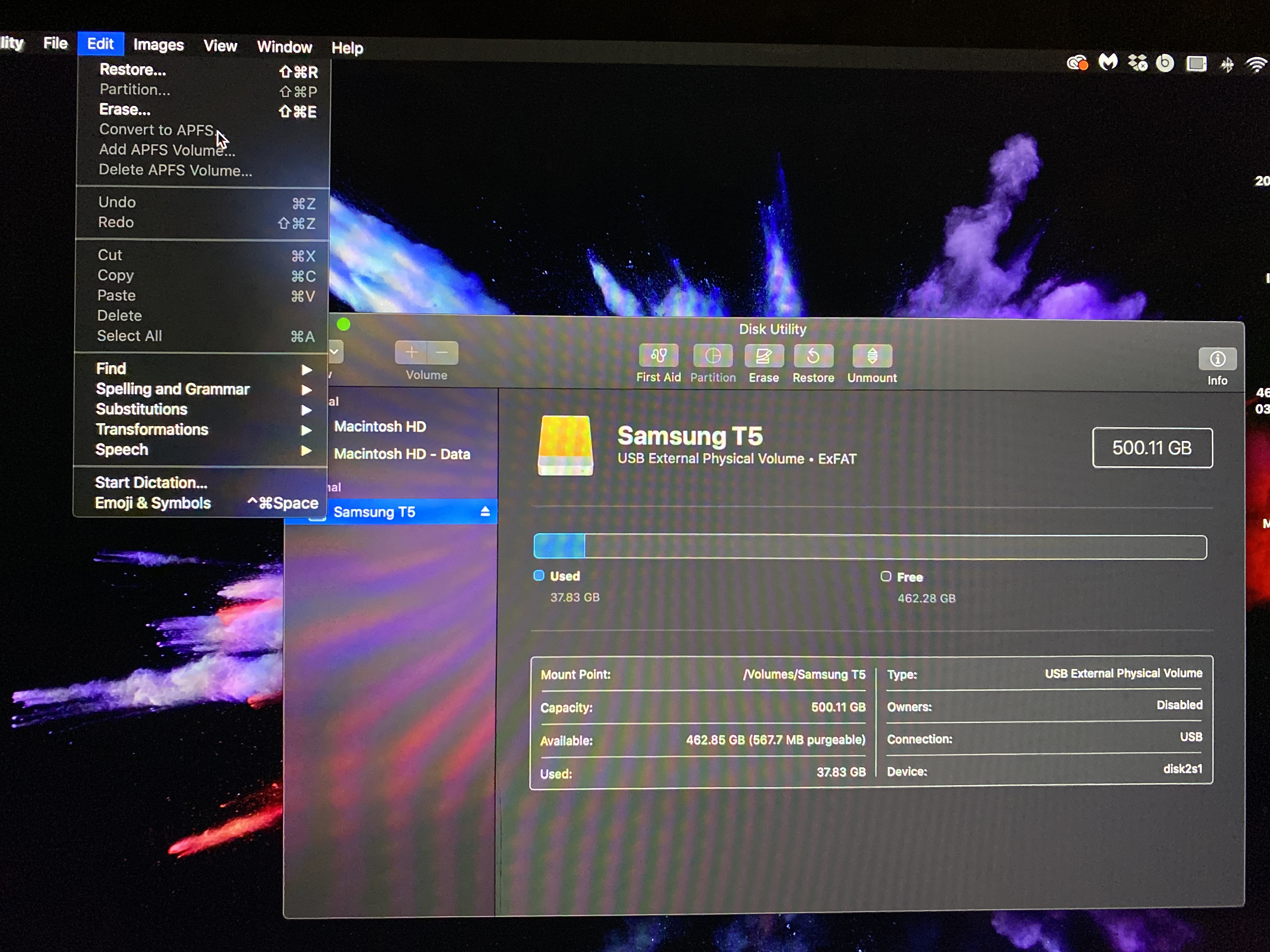Choose Cut in the Edit menu
This screenshot has width=1270, height=952.
point(202,255)
